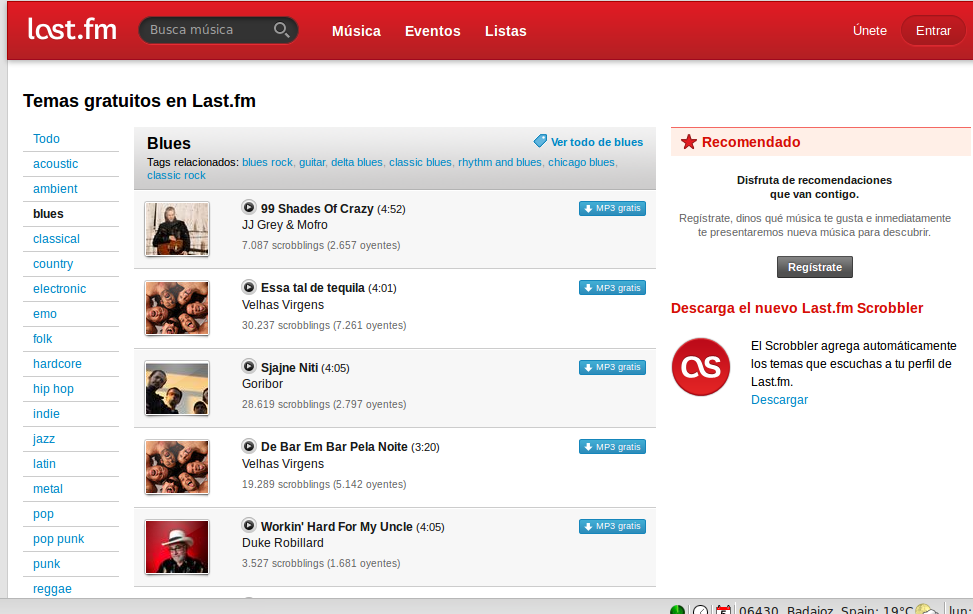Download MP3 gratis for Sjajne Niti
Image resolution: width=973 pixels, height=614 pixels.
click(612, 368)
